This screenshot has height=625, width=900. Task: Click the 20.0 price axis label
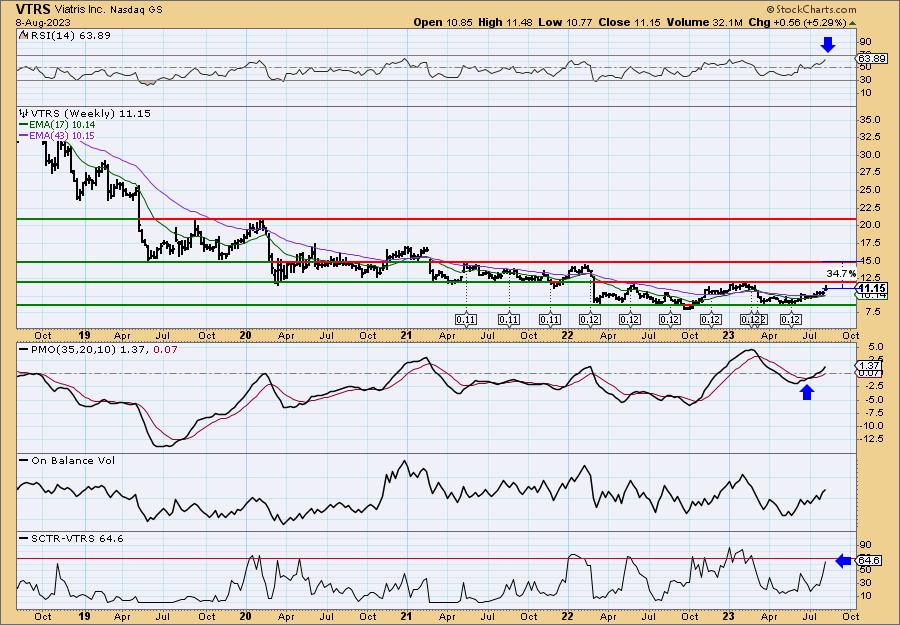pyautogui.click(x=870, y=224)
